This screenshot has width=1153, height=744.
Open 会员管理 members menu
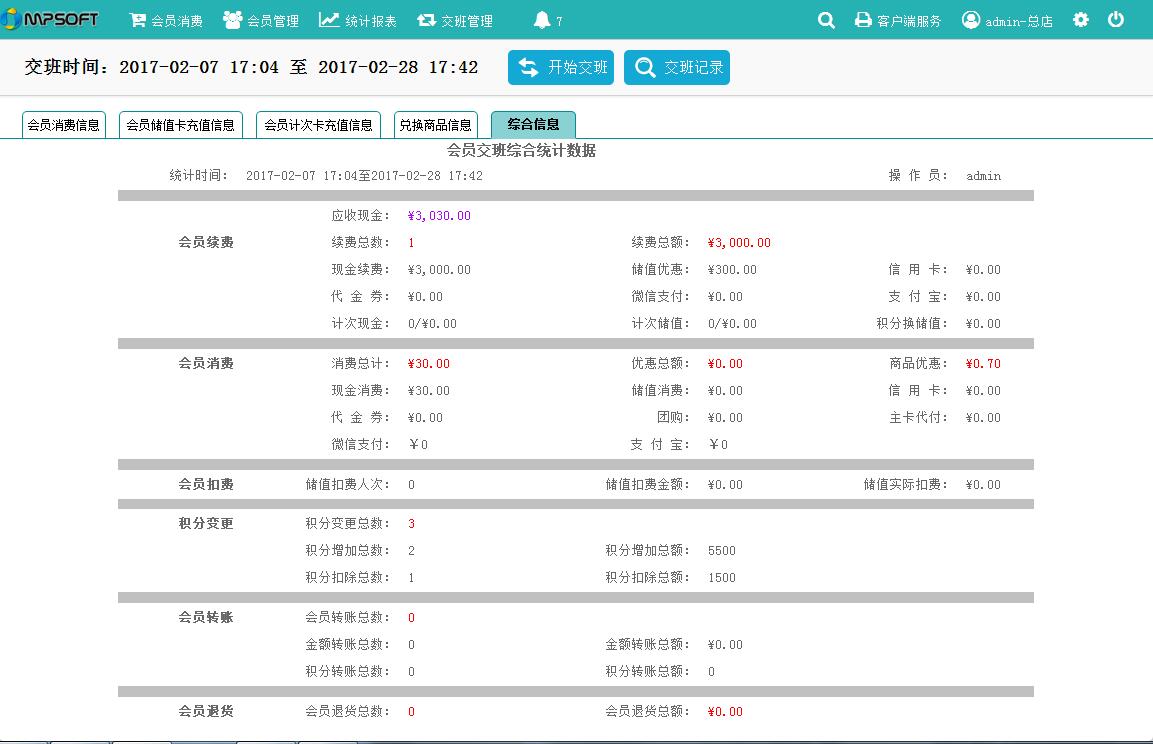click(260, 20)
